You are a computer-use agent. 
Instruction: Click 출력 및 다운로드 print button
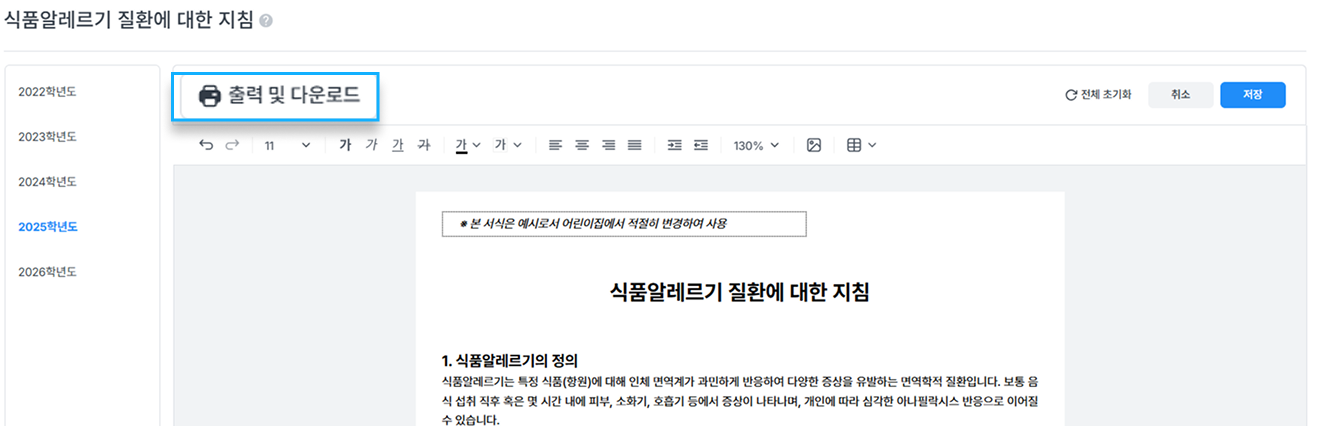pos(278,96)
